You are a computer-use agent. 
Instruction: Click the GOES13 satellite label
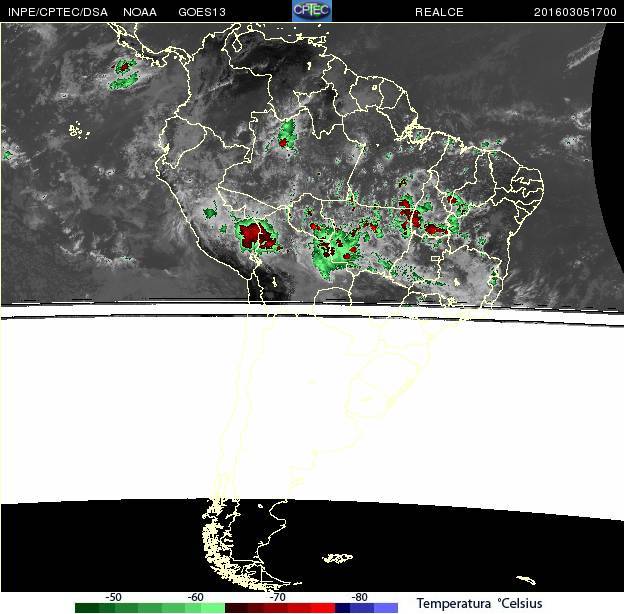tap(202, 12)
